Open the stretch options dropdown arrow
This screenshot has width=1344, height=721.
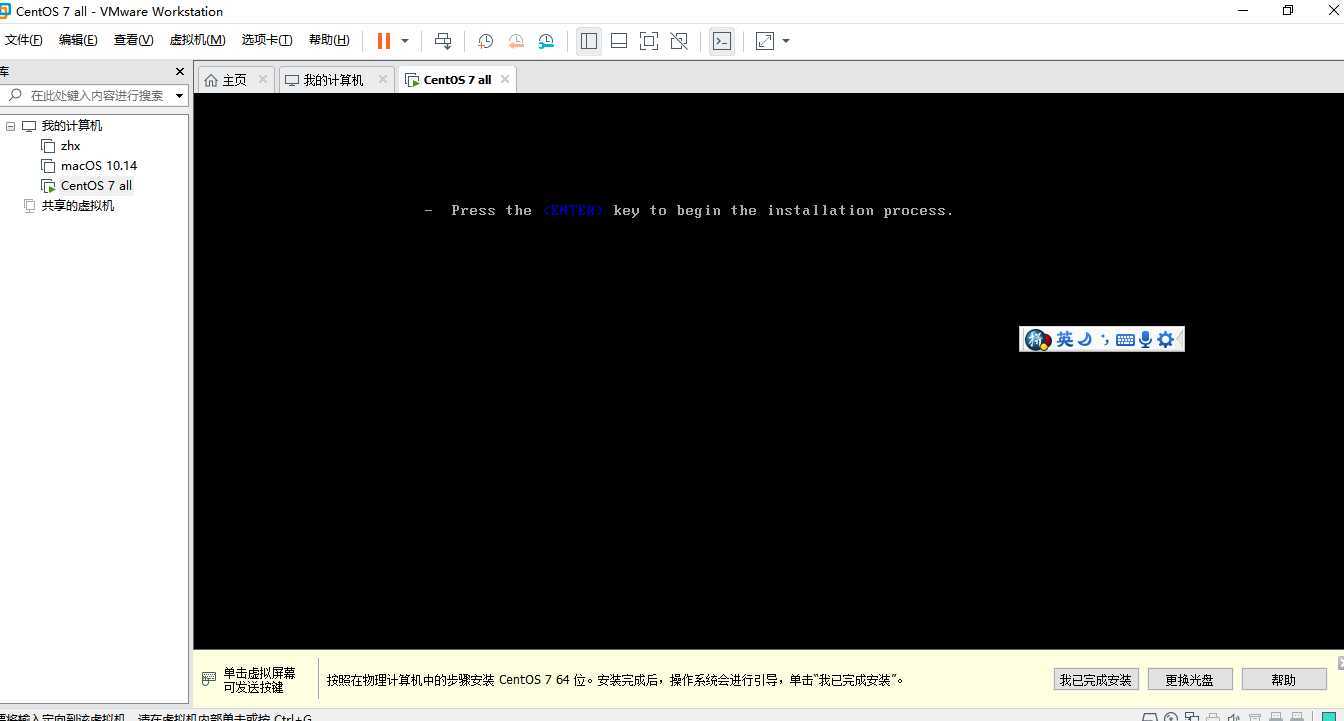click(786, 41)
